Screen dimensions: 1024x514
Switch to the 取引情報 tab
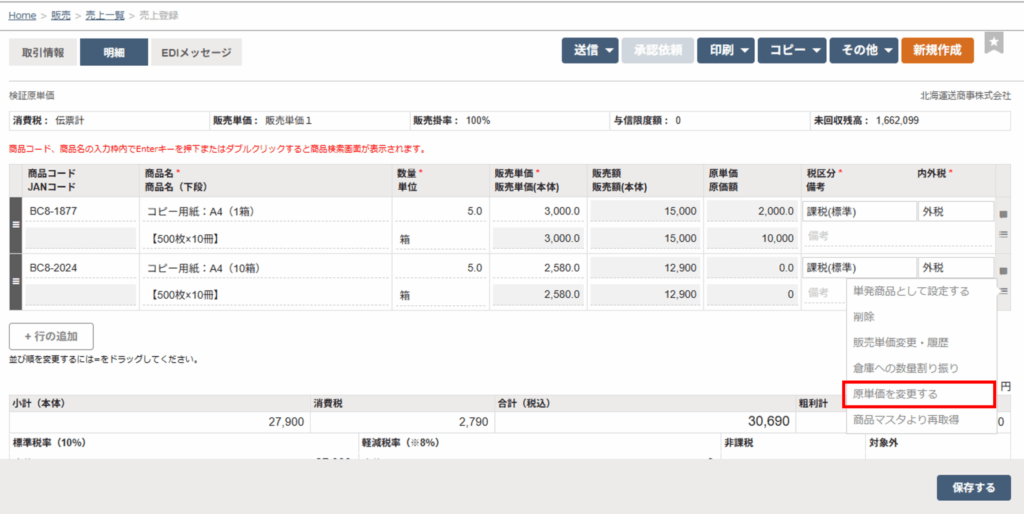pos(42,52)
